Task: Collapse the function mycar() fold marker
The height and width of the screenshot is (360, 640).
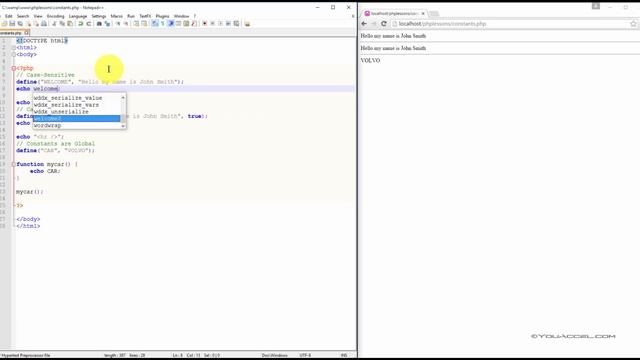Action: pos(13,164)
